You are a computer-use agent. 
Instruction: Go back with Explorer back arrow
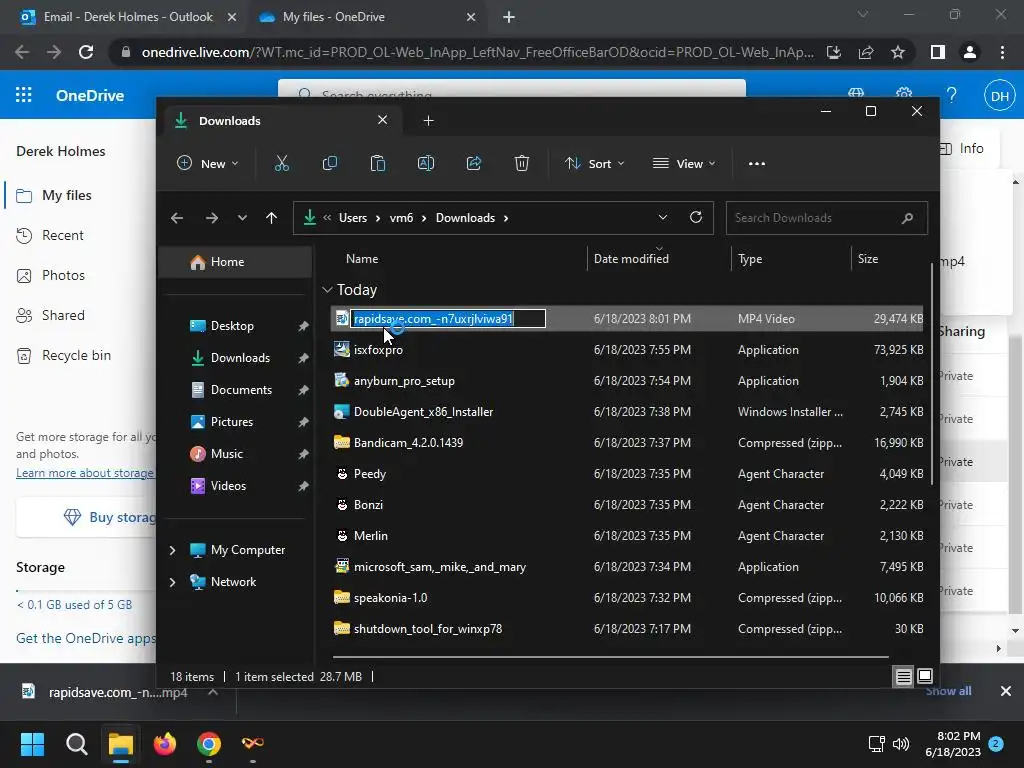[177, 218]
